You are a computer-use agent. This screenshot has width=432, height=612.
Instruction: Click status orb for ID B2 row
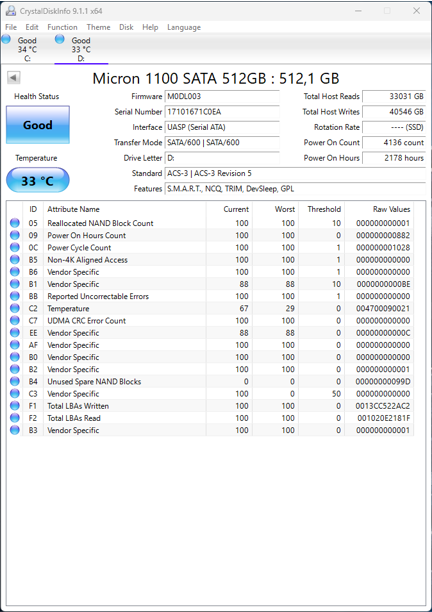tap(14, 369)
